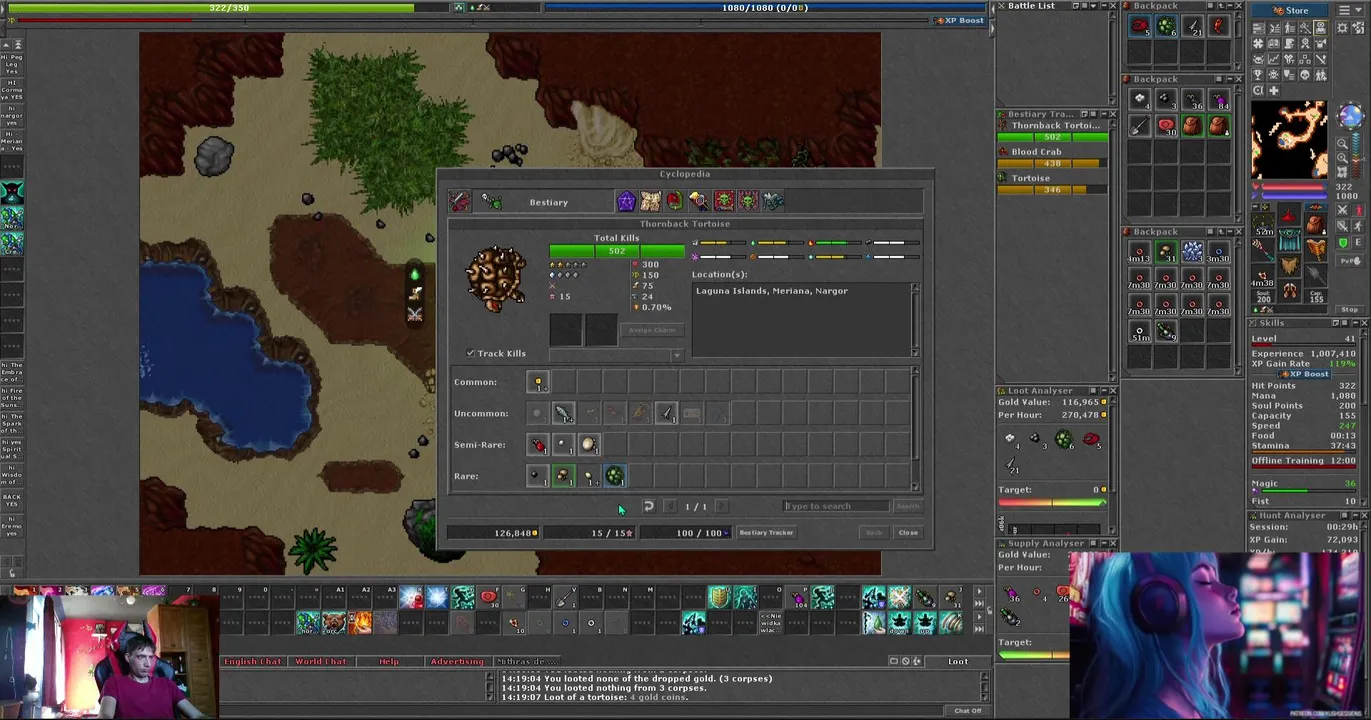Click the shovel in the second Backpack
Viewport: 1371px width, 720px height.
click(1139, 126)
